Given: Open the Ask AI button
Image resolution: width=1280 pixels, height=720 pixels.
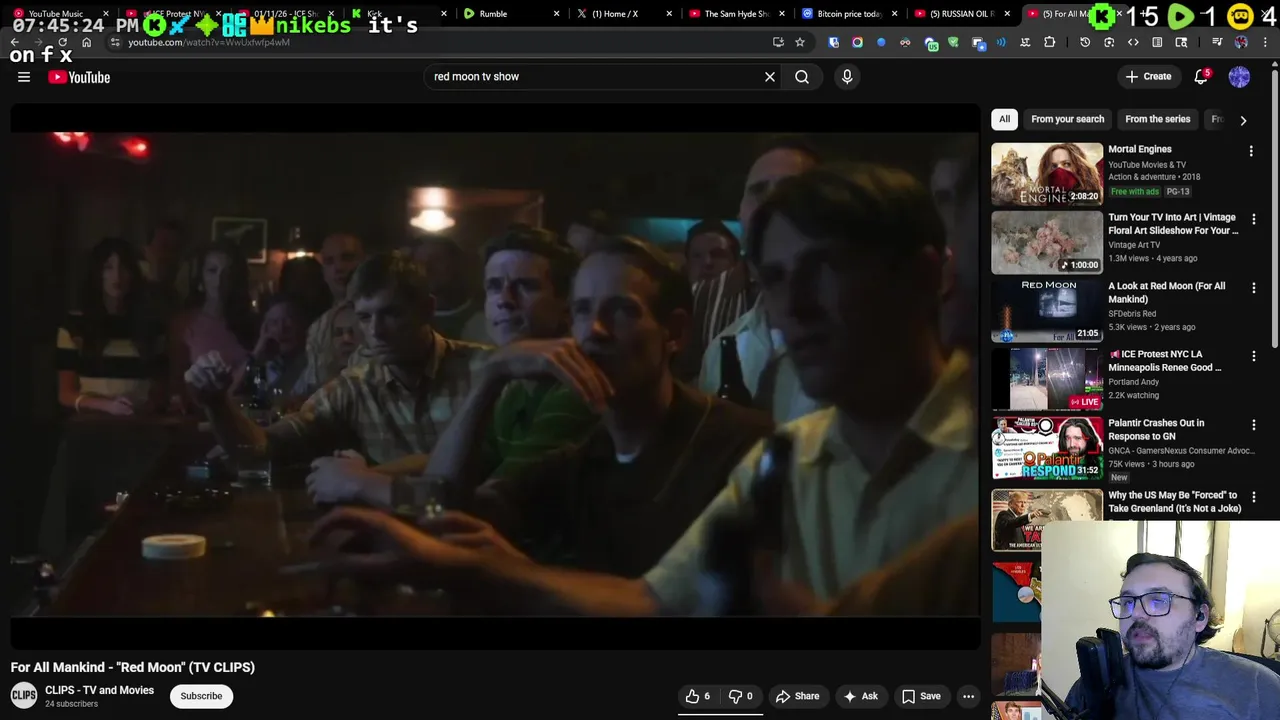Looking at the screenshot, I should 860,696.
